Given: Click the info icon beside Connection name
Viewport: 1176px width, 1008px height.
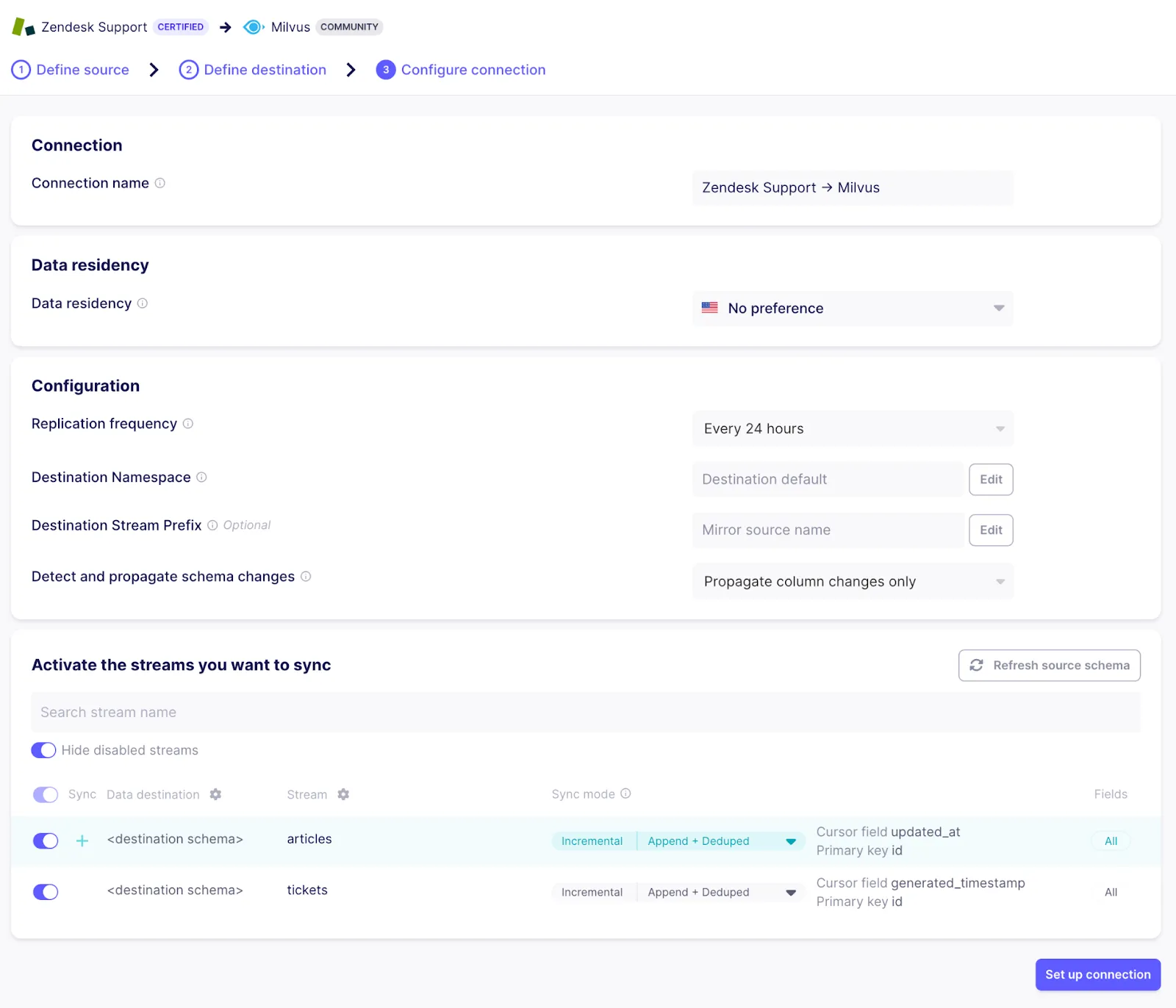Looking at the screenshot, I should tap(159, 183).
